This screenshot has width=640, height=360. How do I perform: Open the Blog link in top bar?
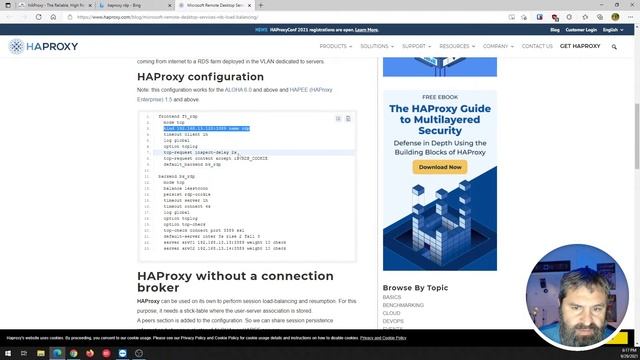[555, 30]
